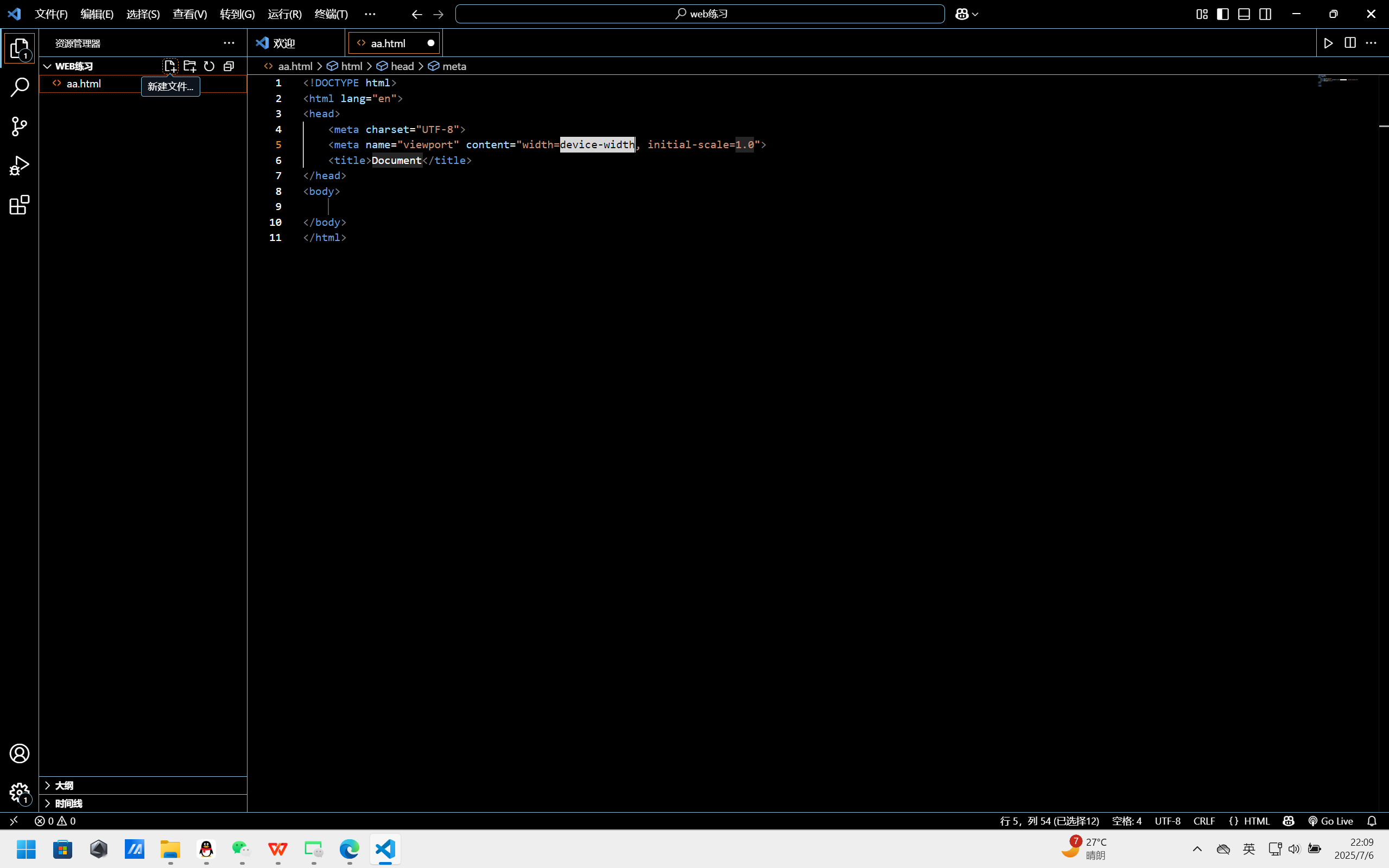Change indentation 空格: 4 setting
The image size is (1389, 868).
[x=1127, y=821]
